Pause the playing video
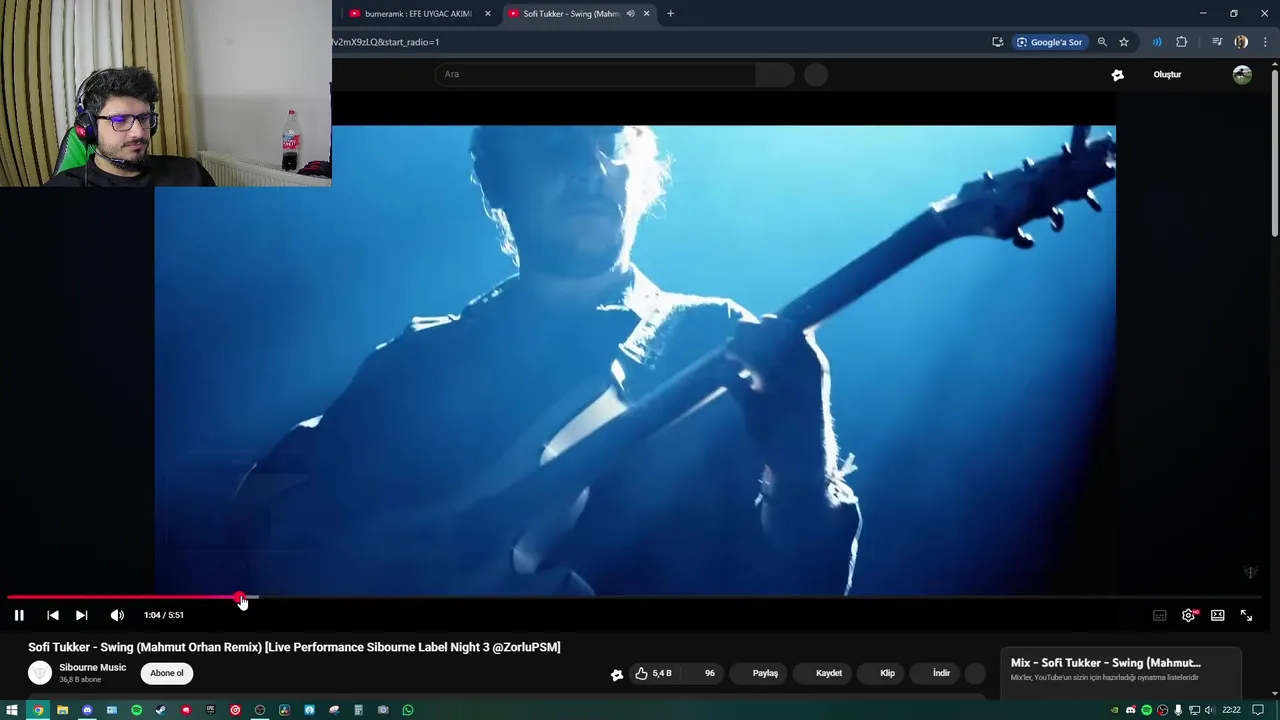1280x720 pixels. pos(19,615)
